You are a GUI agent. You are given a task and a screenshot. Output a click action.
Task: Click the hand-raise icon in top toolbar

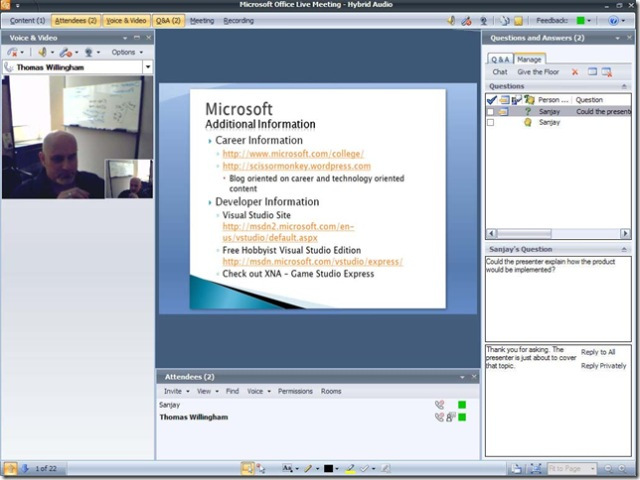[504, 20]
